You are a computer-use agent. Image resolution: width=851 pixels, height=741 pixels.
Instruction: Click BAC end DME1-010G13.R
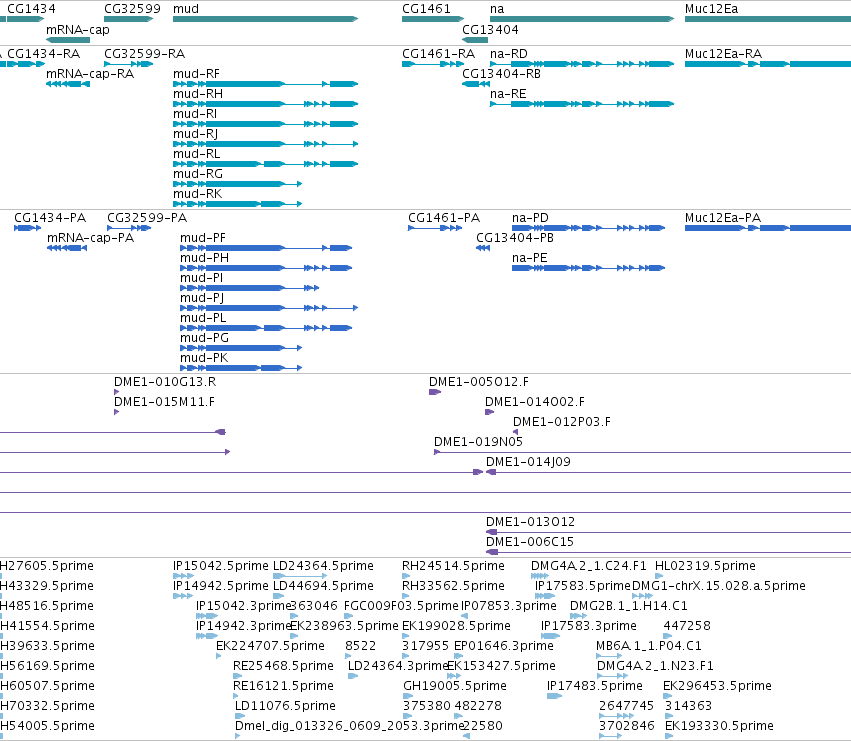coord(116,392)
